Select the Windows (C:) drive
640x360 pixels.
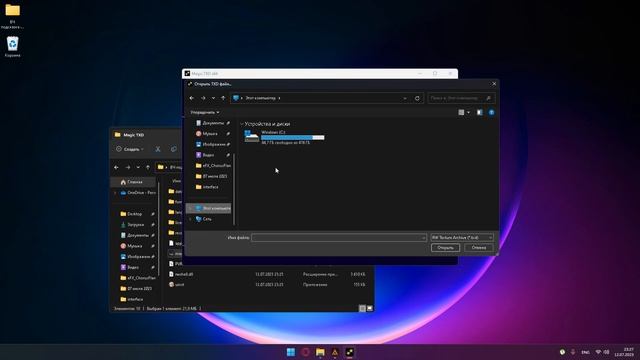(x=284, y=137)
